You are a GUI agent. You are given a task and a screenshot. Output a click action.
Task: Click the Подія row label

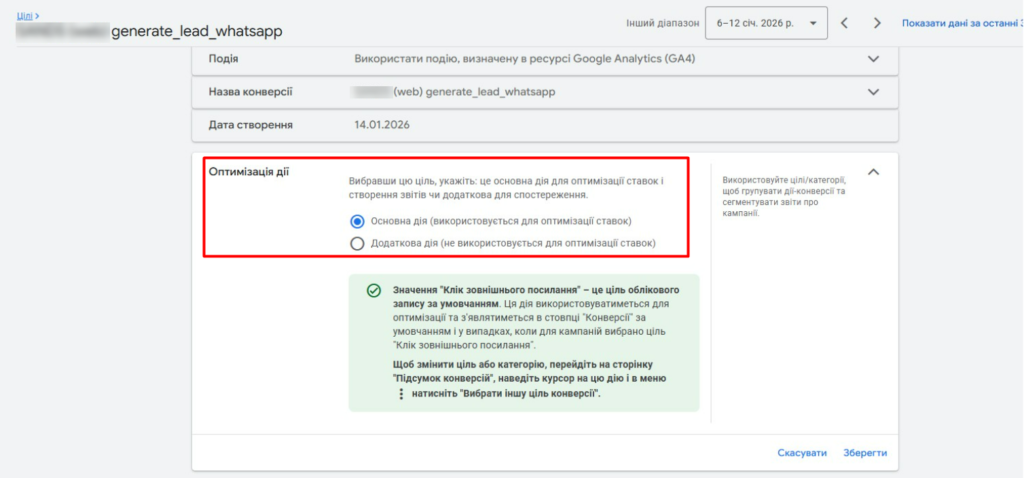[223, 59]
